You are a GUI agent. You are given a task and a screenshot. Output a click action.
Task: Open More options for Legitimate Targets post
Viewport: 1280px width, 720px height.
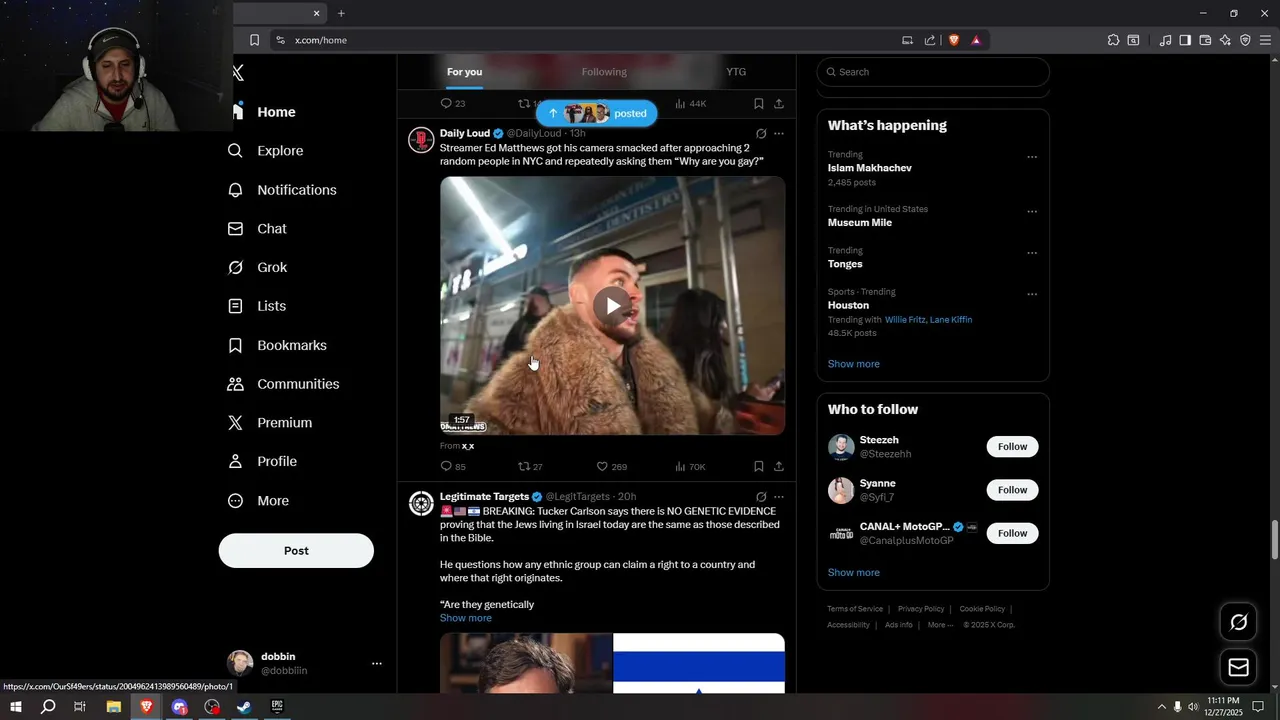pos(779,497)
